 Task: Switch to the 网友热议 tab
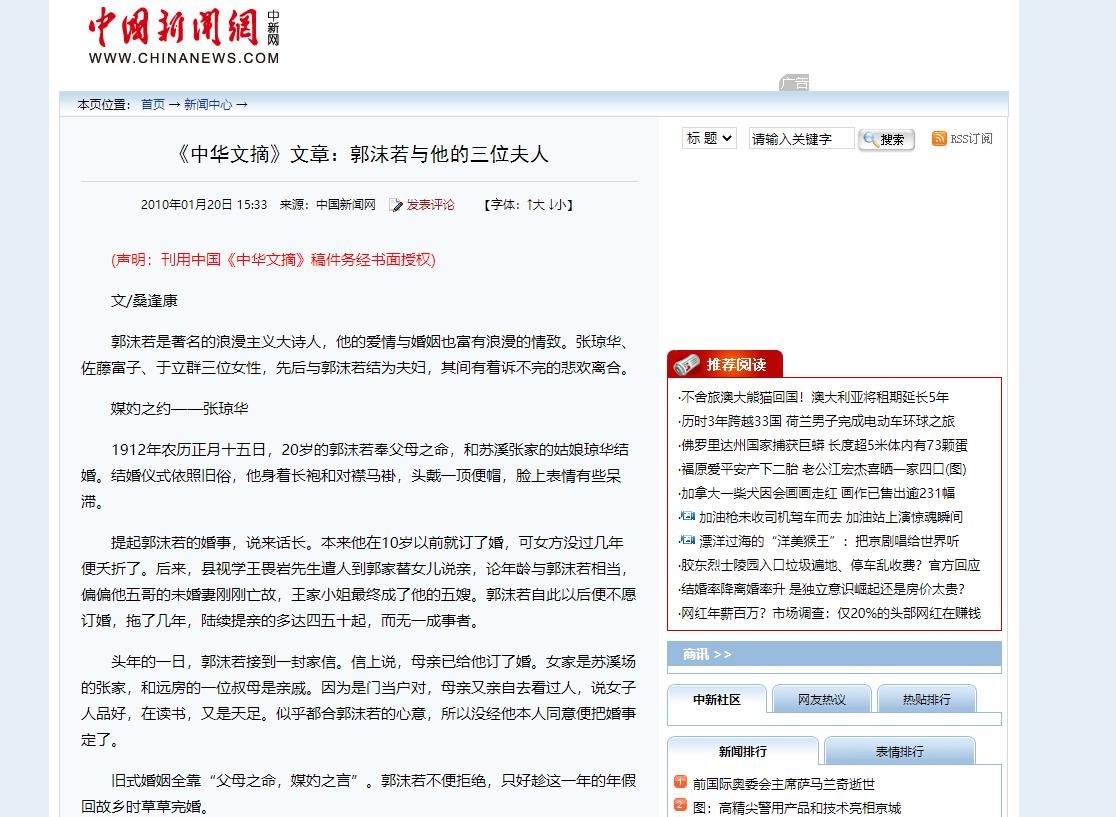click(x=821, y=700)
